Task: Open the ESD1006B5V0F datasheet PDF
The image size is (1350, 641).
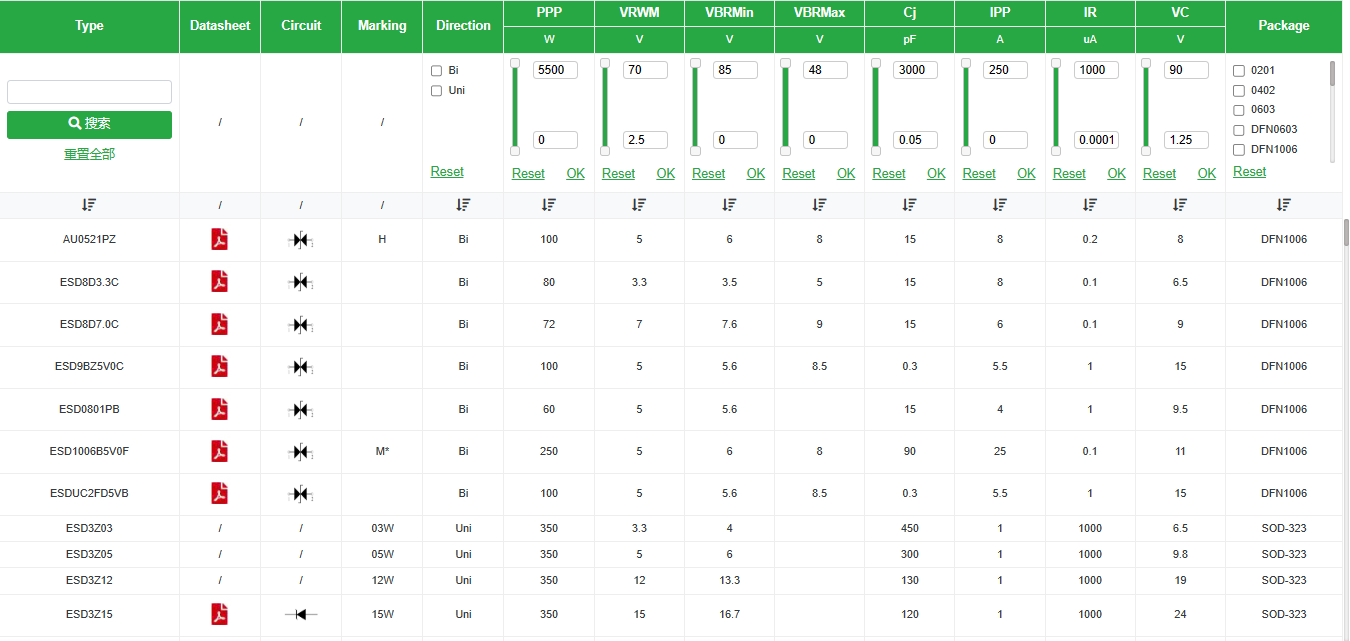Action: [x=219, y=451]
